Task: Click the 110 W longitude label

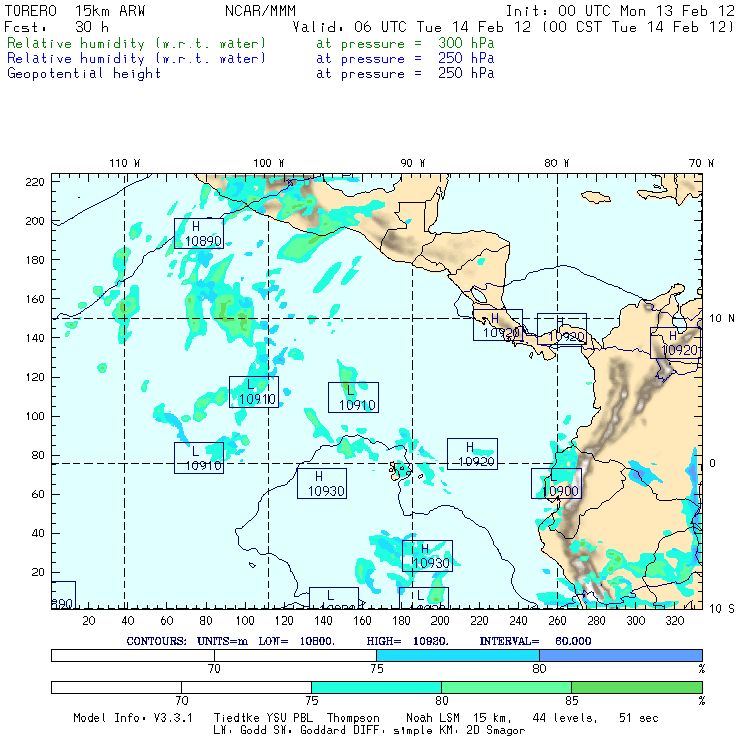Action: pyautogui.click(x=124, y=163)
